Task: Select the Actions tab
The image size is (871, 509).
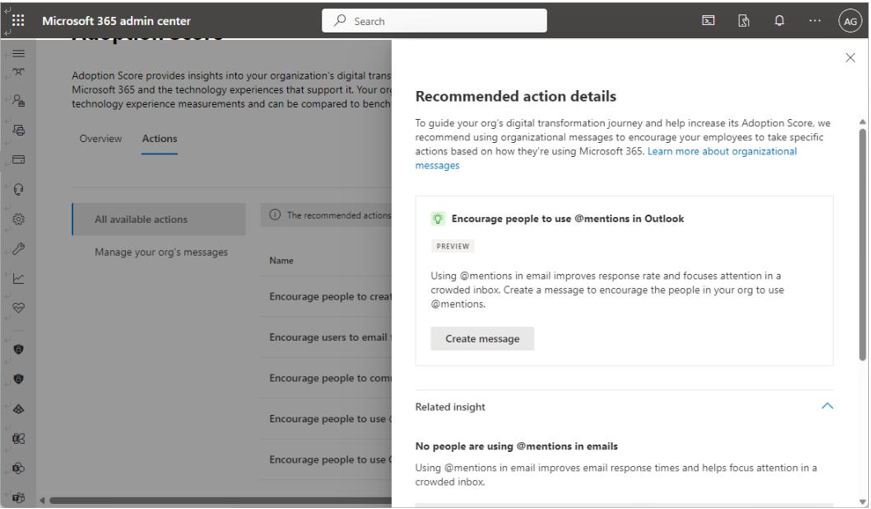Action: click(x=159, y=138)
